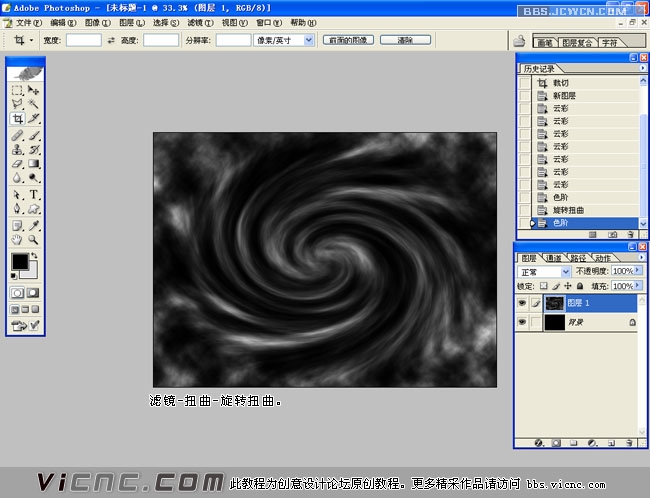This screenshot has height=498, width=650.
Task: Select the Notes tool
Action: (x=17, y=226)
